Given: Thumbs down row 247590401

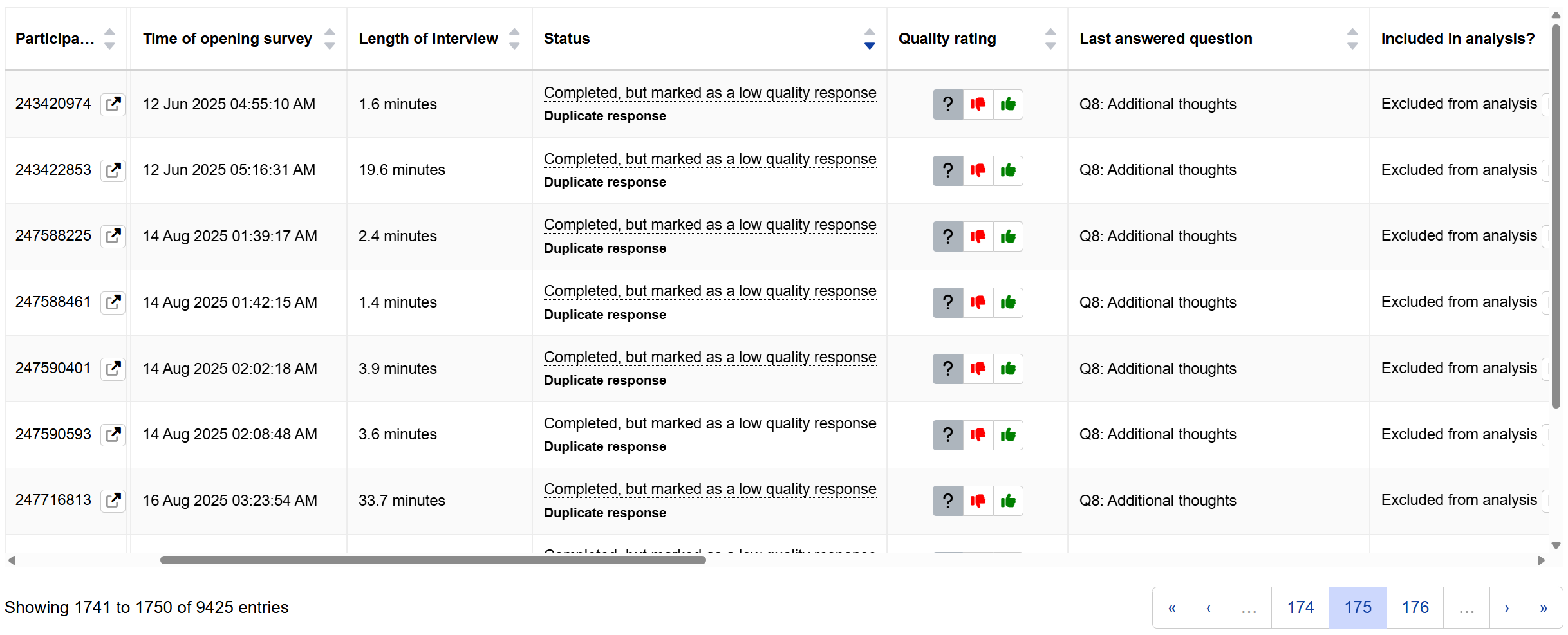Looking at the screenshot, I should pos(978,369).
